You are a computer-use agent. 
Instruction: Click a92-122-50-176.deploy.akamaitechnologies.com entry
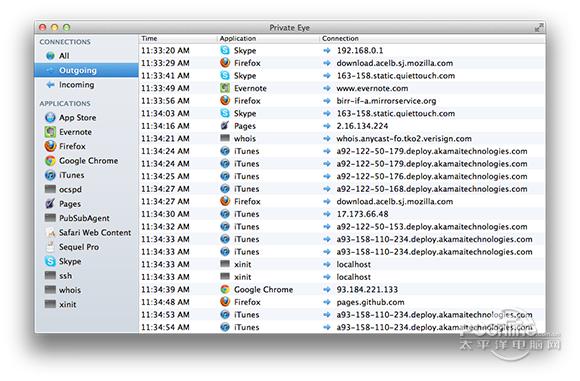[x=432, y=176]
